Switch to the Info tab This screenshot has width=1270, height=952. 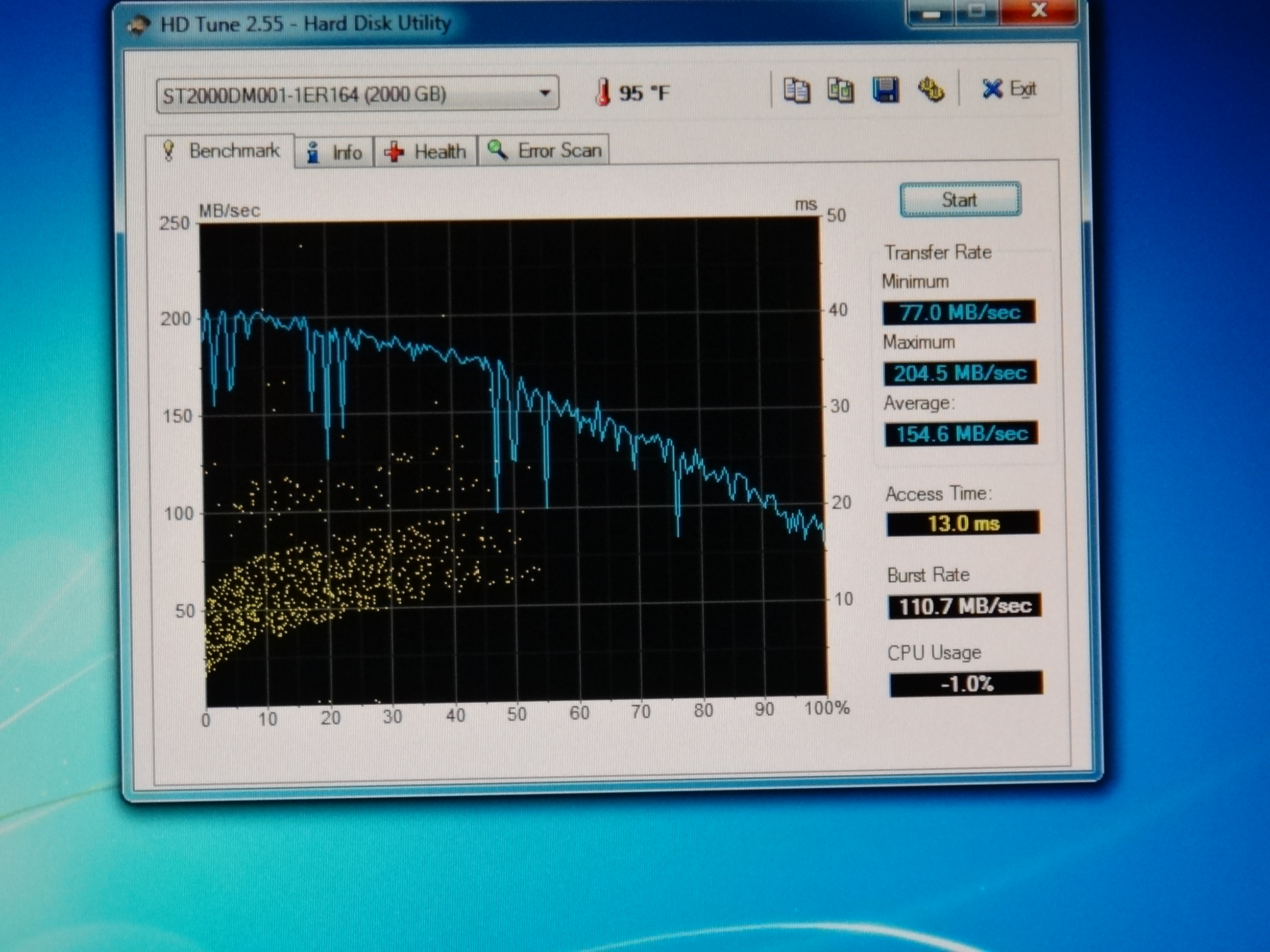point(335,152)
